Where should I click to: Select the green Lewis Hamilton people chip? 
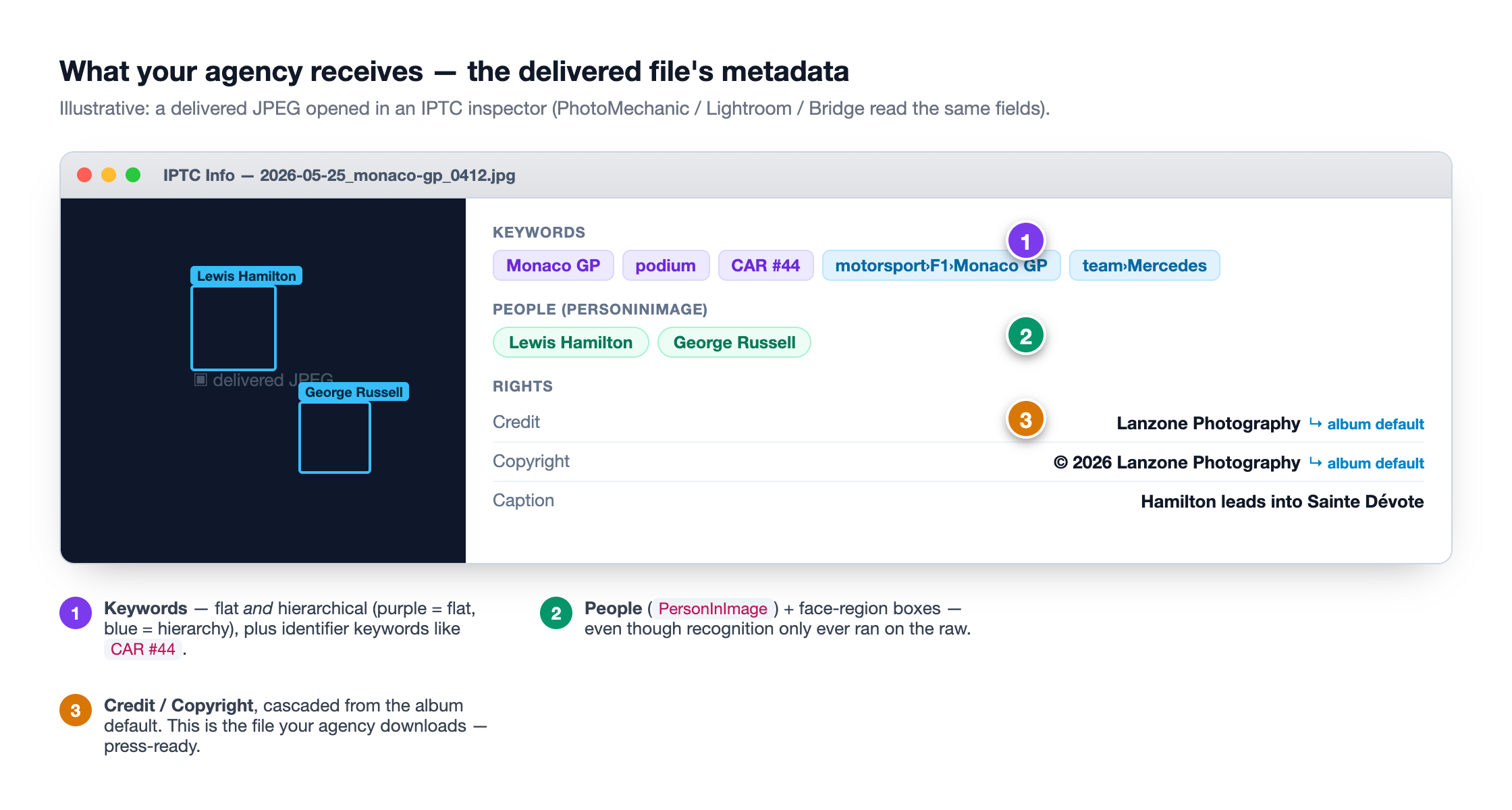[x=571, y=342]
